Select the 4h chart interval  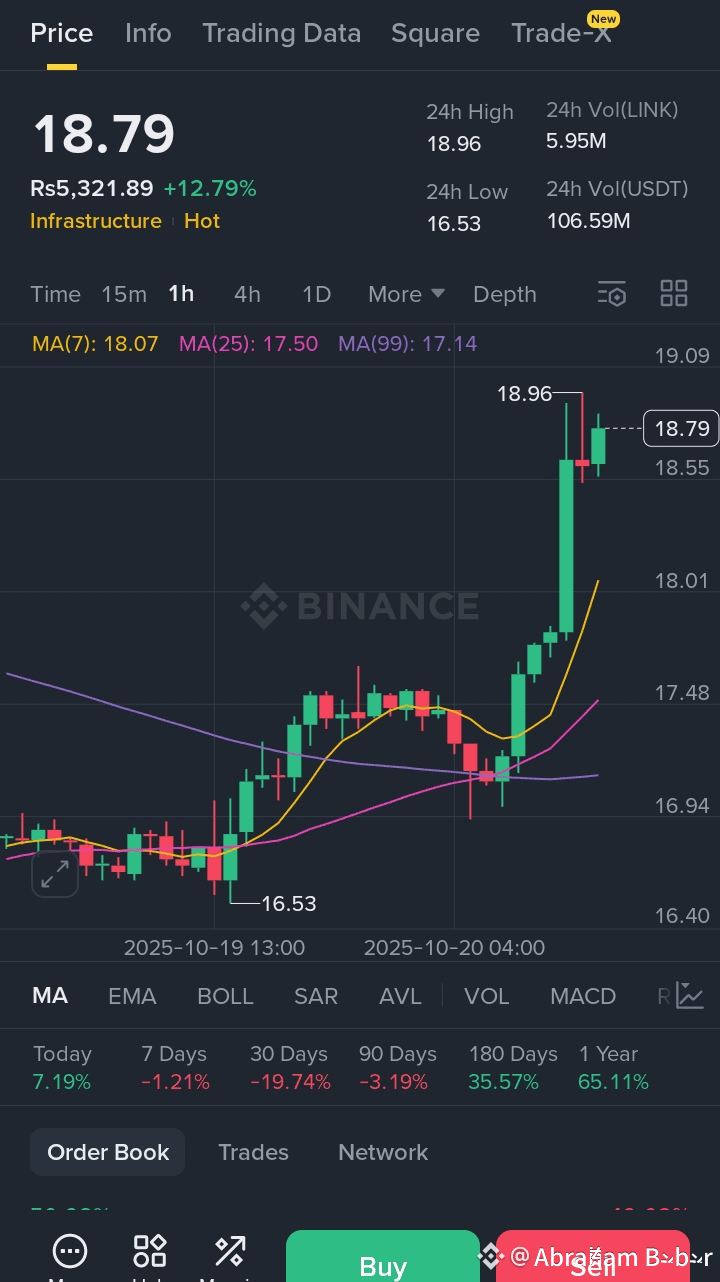tap(247, 294)
